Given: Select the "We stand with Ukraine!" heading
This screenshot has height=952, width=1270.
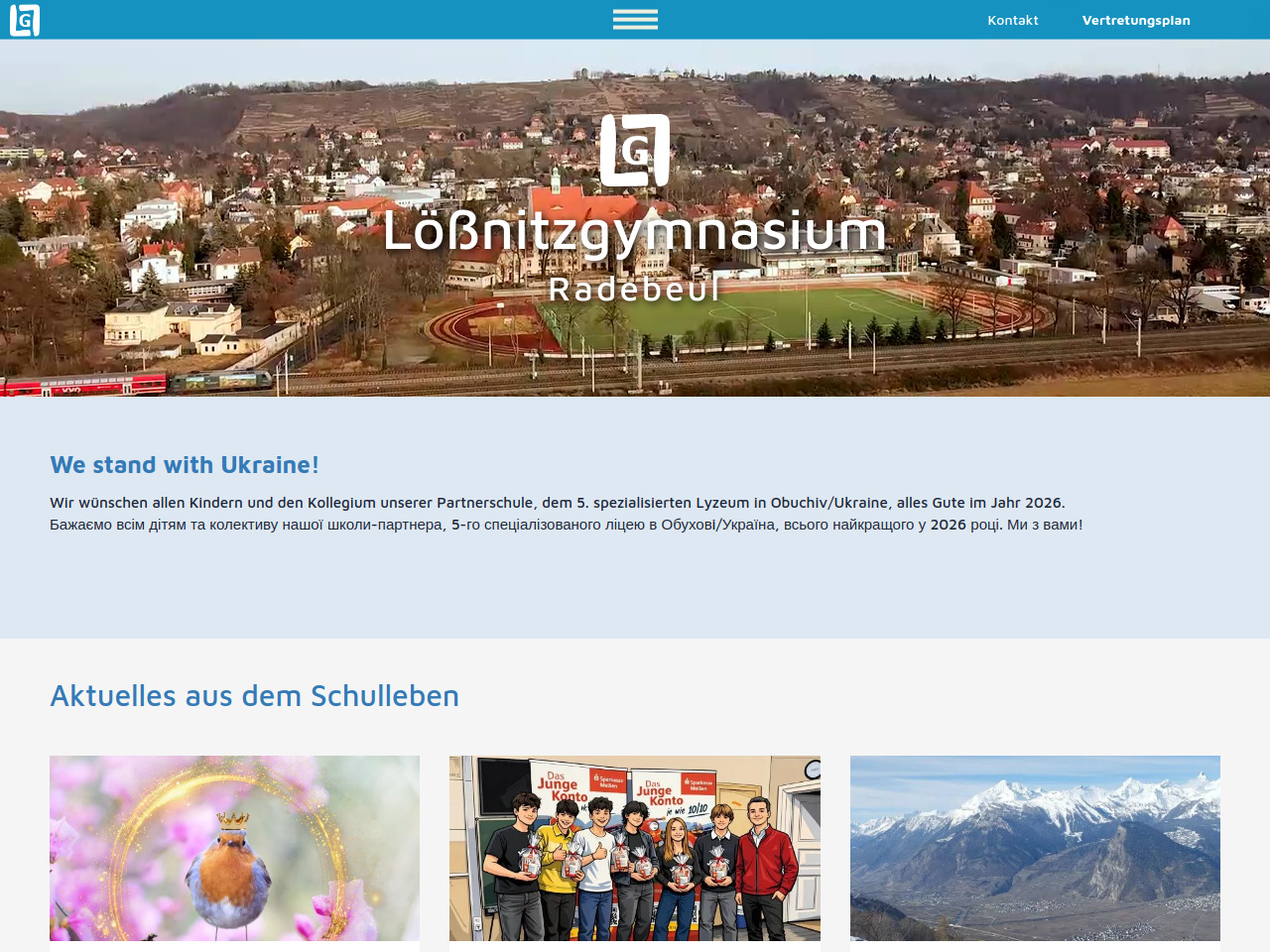Looking at the screenshot, I should (x=185, y=465).
